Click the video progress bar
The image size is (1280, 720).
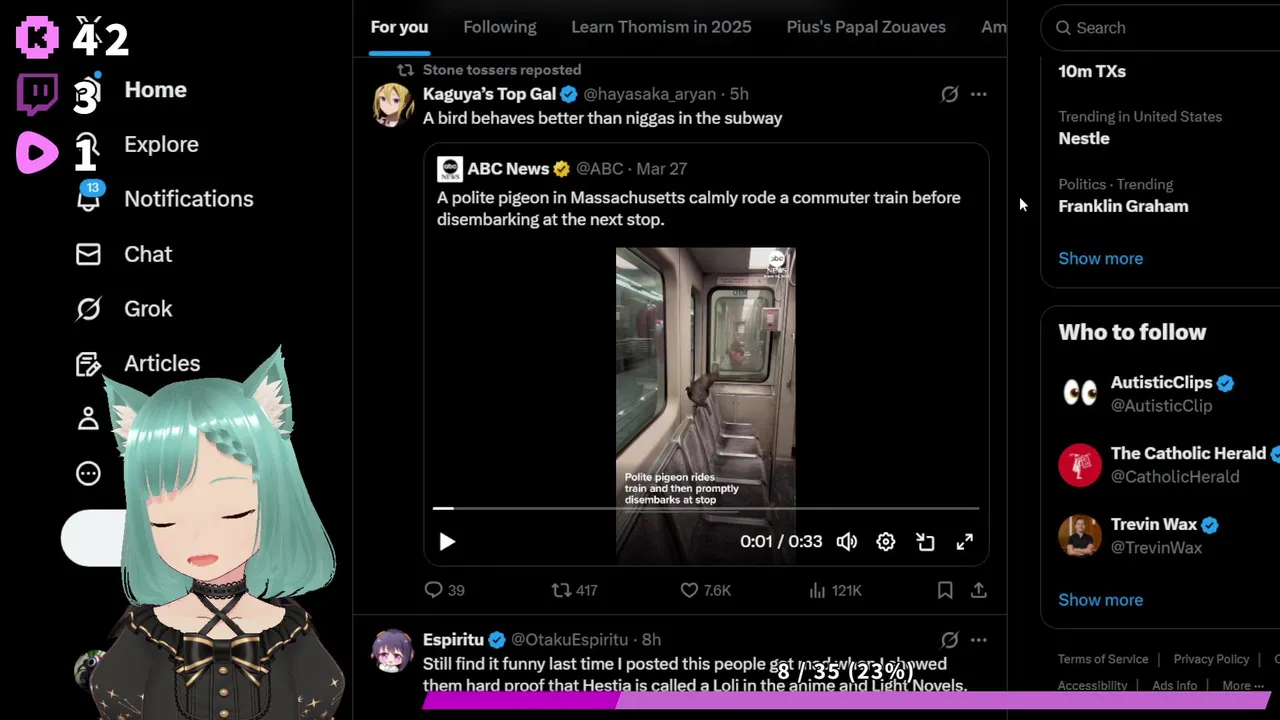coord(705,509)
